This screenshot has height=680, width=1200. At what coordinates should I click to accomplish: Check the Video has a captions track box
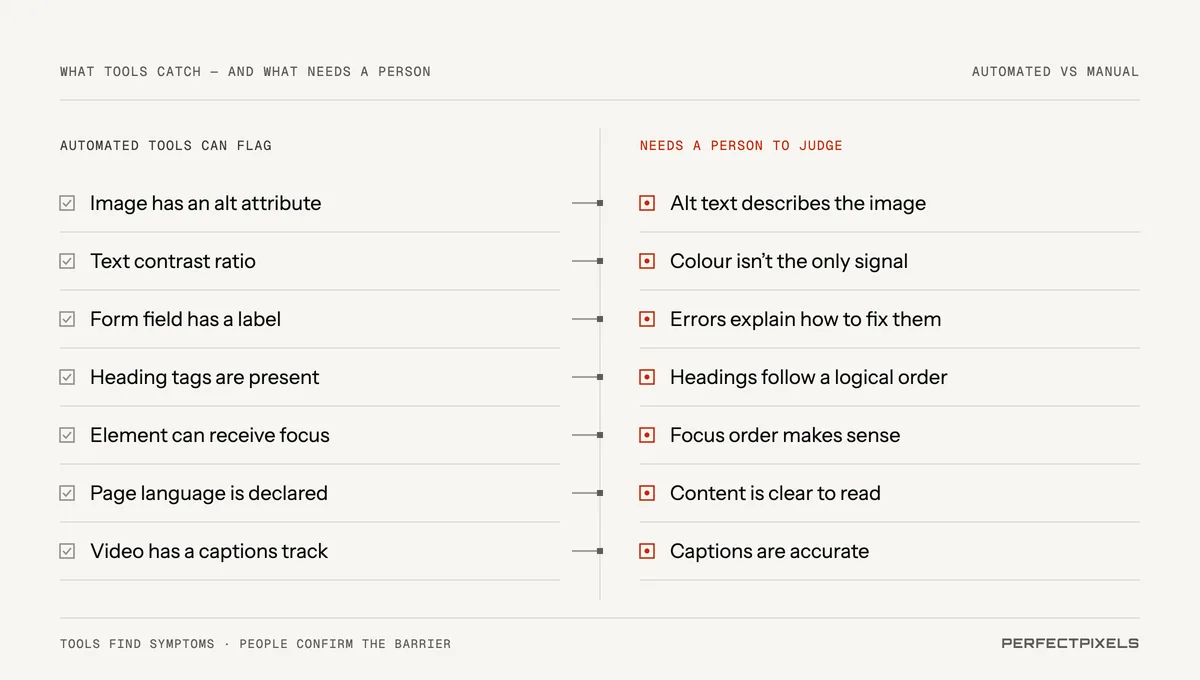(67, 551)
